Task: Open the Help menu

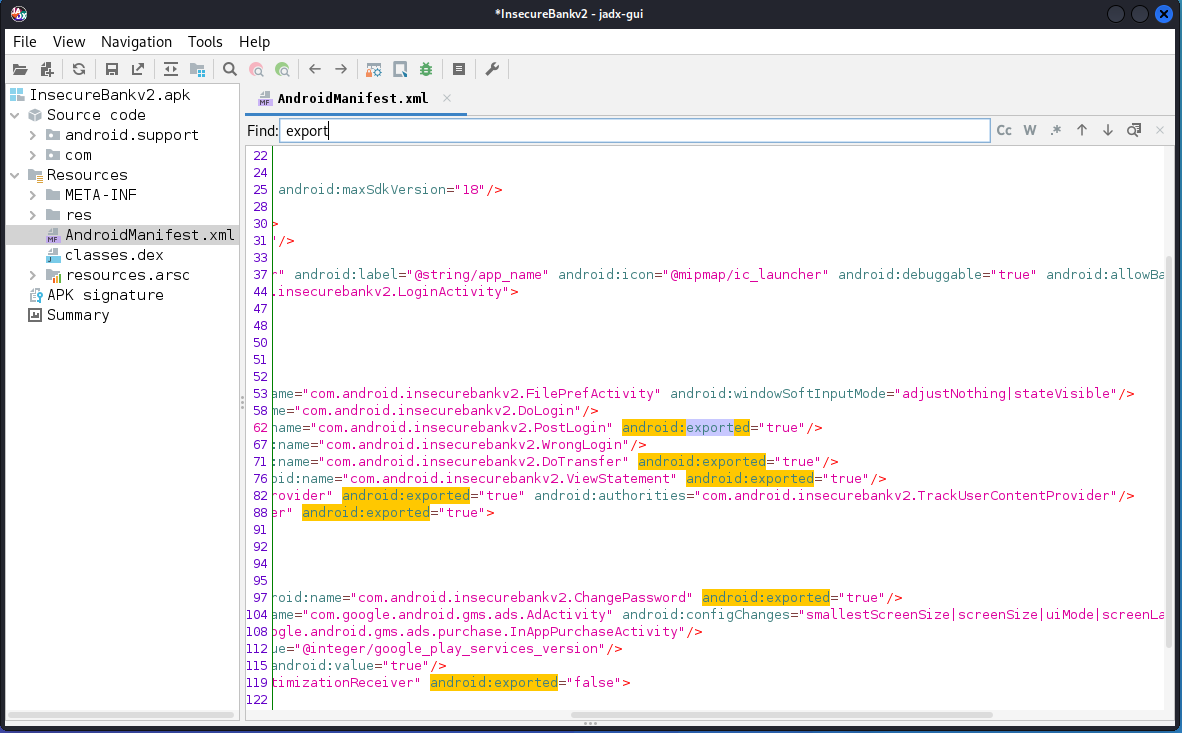Action: pyautogui.click(x=254, y=42)
